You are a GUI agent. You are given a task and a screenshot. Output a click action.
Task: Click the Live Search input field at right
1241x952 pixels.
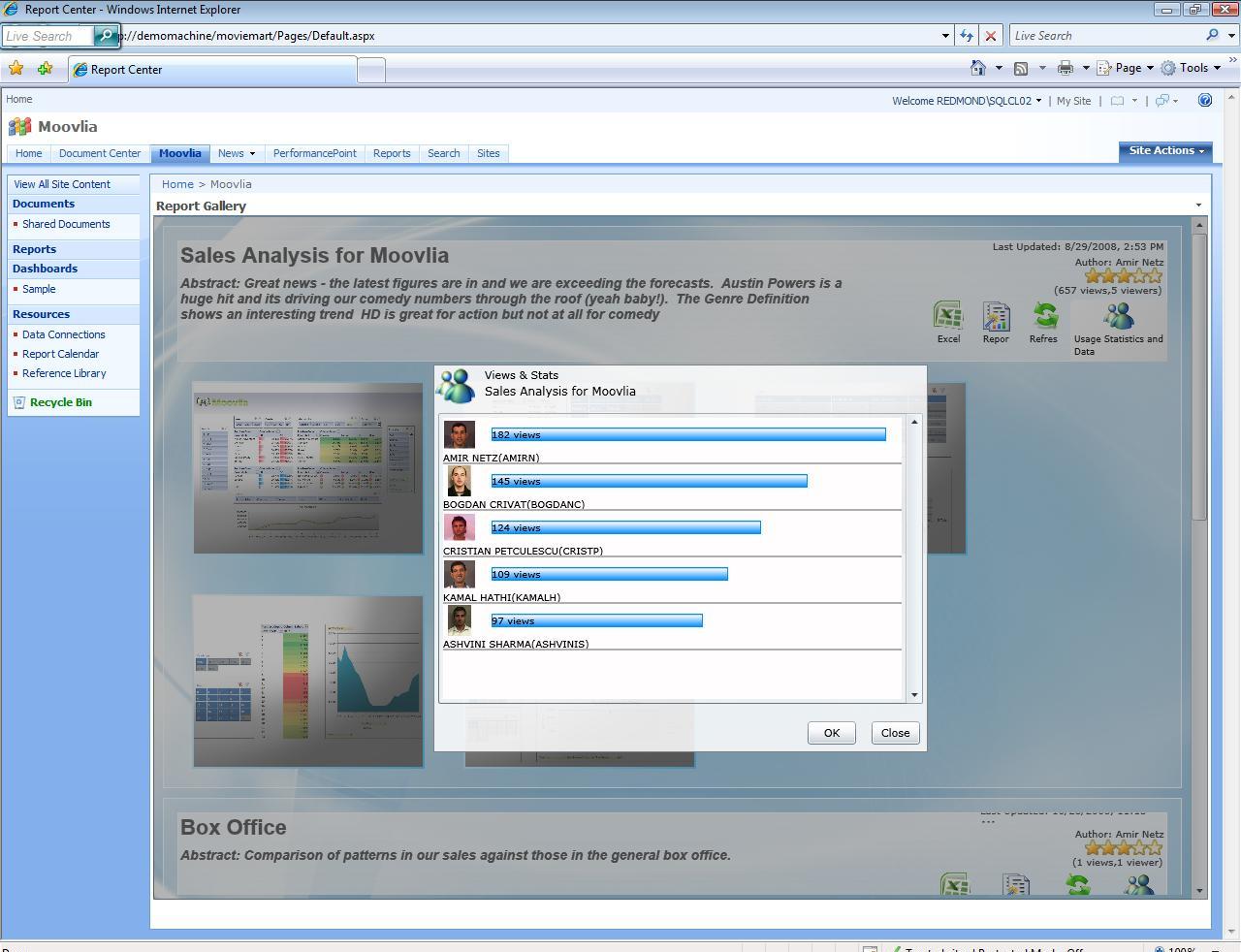(1105, 36)
